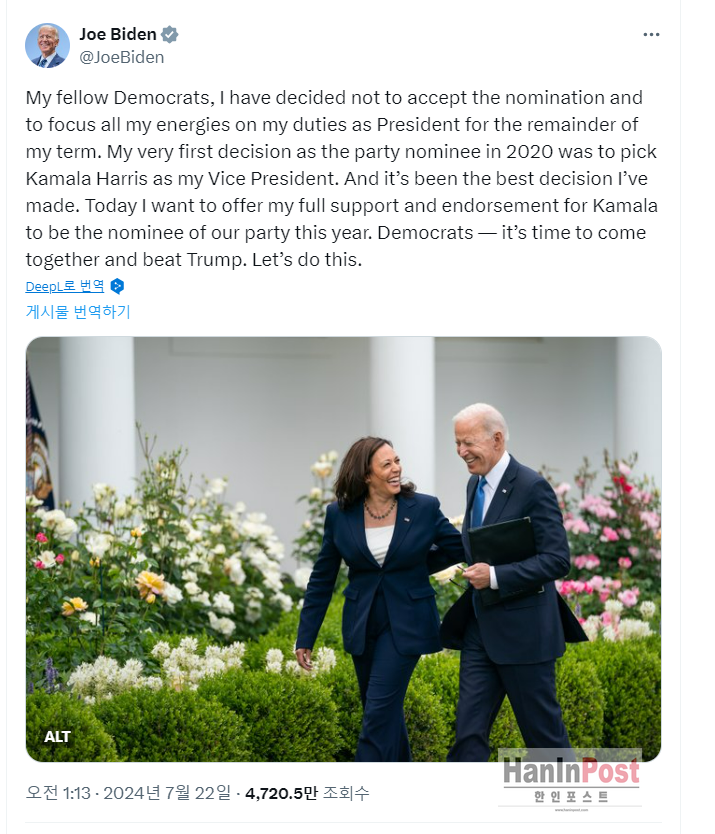Image resolution: width=715 pixels, height=834 pixels.
Task: Click the "조회수" views label
Action: point(345,793)
